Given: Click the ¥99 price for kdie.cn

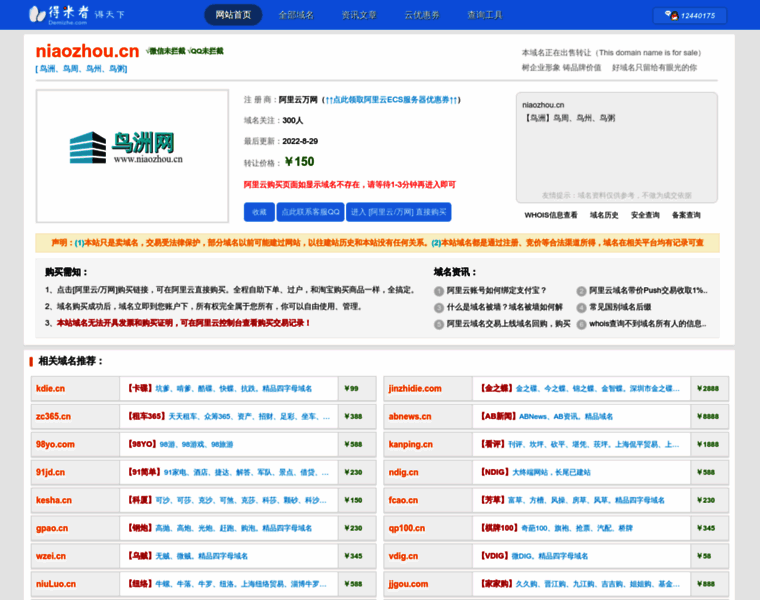Looking at the screenshot, I should [351, 389].
